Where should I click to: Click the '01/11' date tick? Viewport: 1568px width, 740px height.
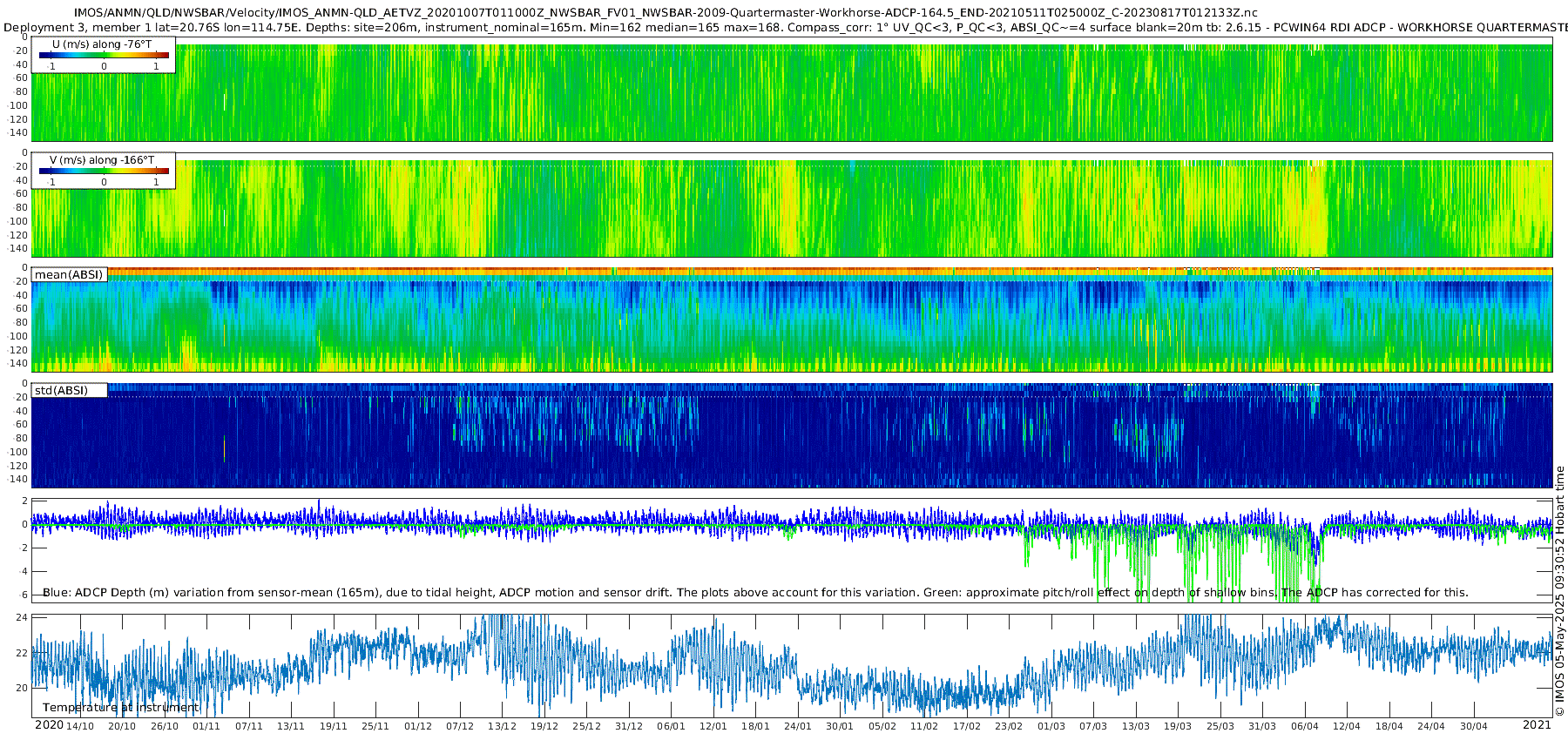(206, 726)
